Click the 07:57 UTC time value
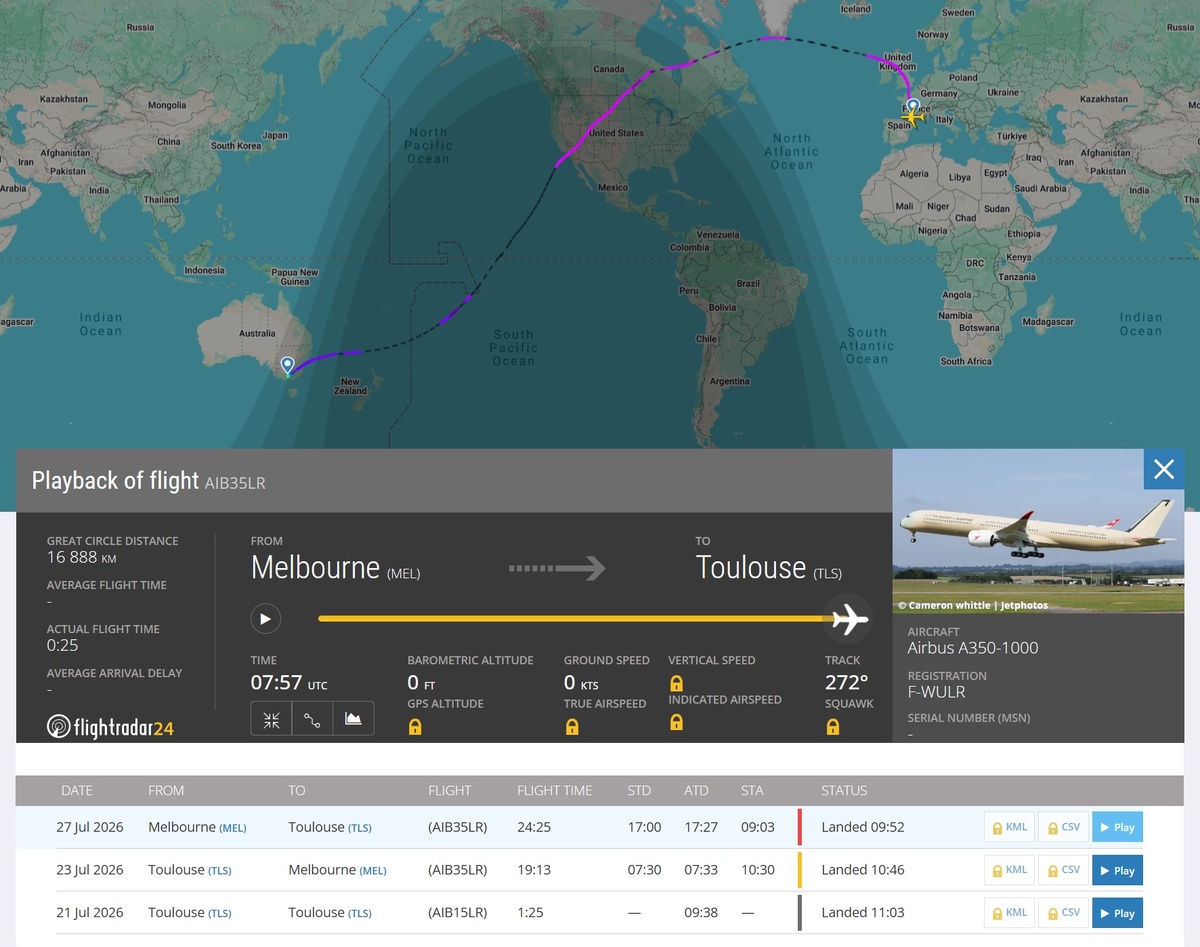1200x947 pixels. [289, 683]
